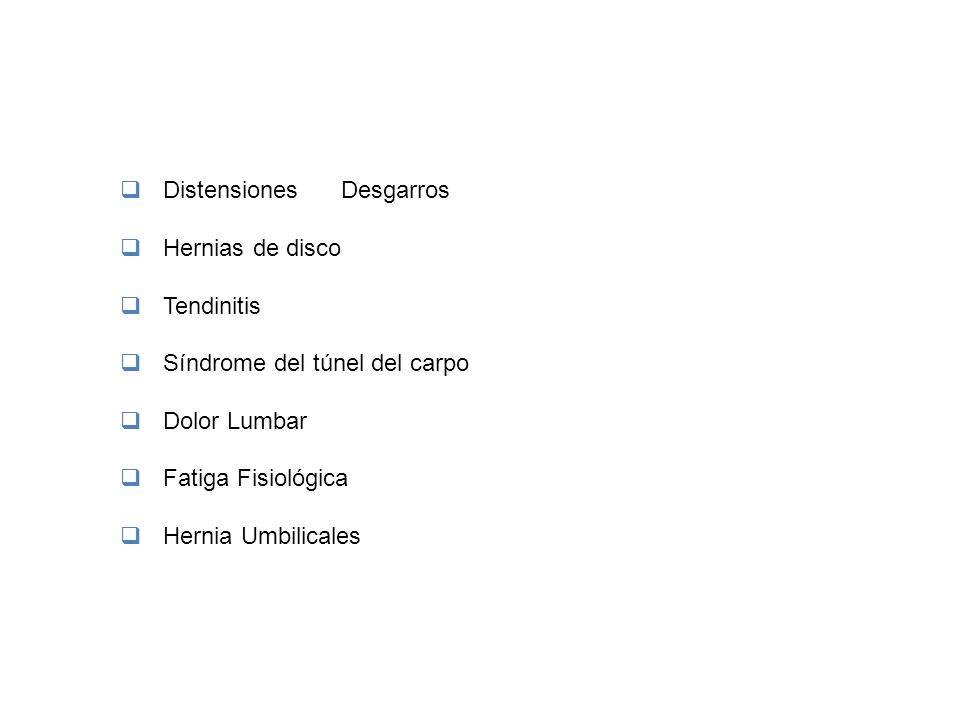
Task: Click the square bullet beside Hernias de disco
Action: [x=130, y=247]
